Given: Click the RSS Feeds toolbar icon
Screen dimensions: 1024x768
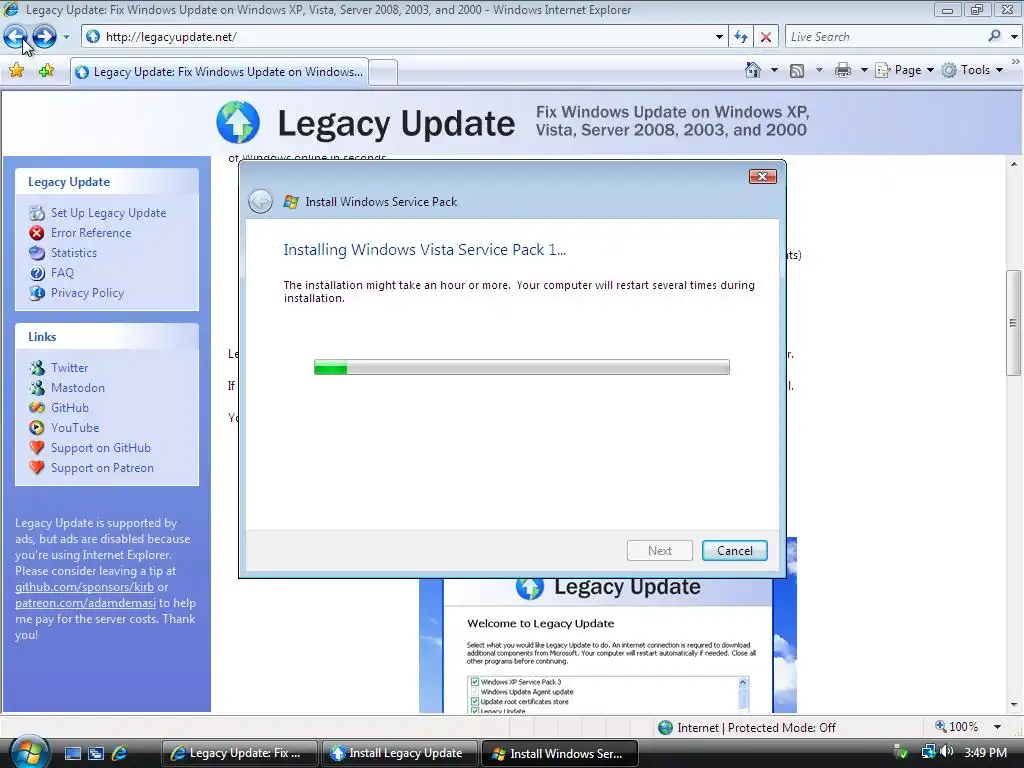Looking at the screenshot, I should click(x=797, y=70).
